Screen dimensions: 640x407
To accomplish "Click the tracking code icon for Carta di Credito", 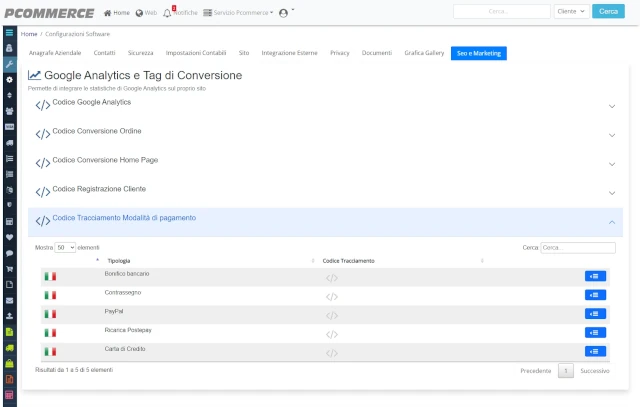I will pyautogui.click(x=331, y=353).
